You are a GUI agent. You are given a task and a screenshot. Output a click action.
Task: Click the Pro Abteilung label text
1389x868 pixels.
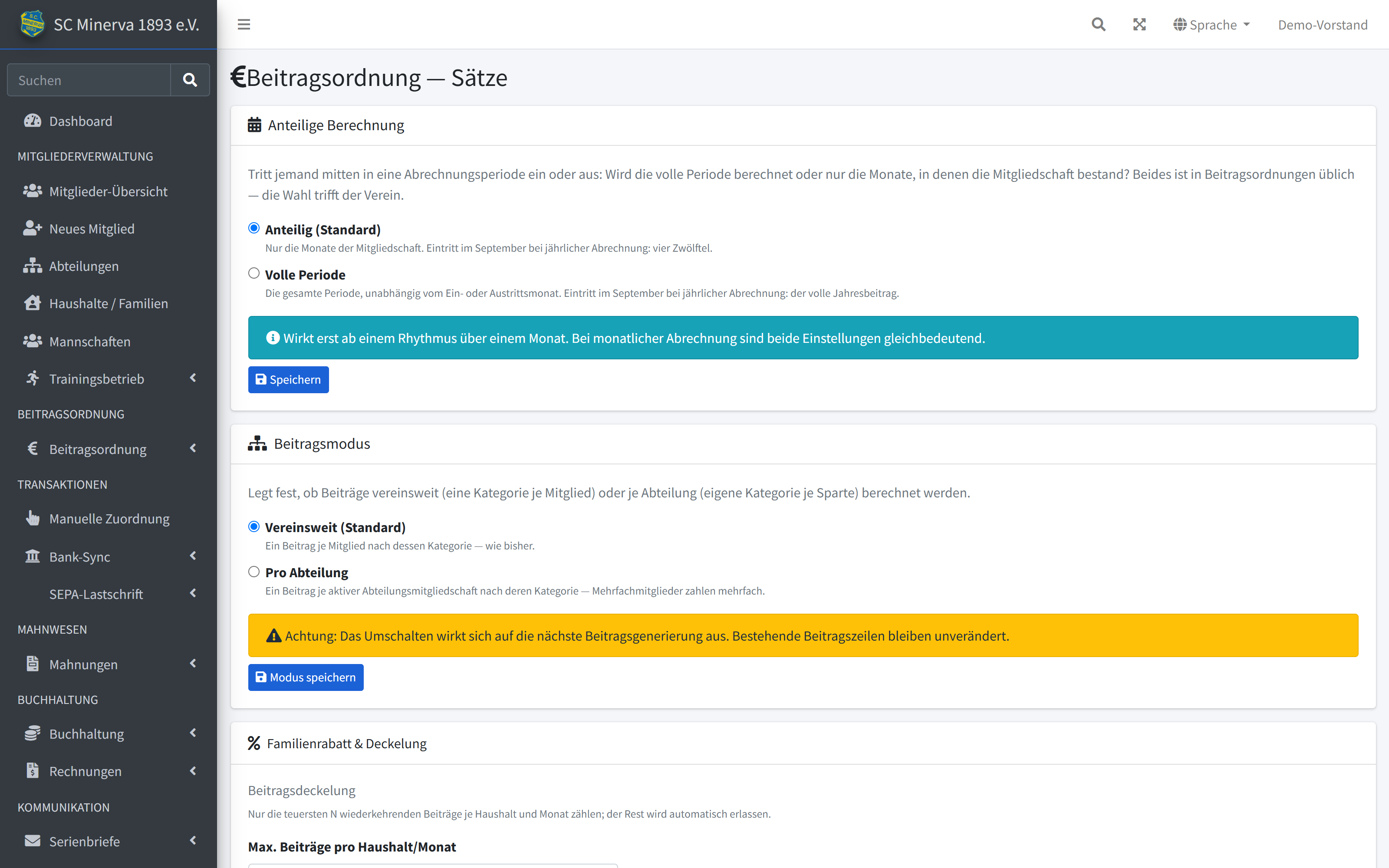tap(306, 572)
